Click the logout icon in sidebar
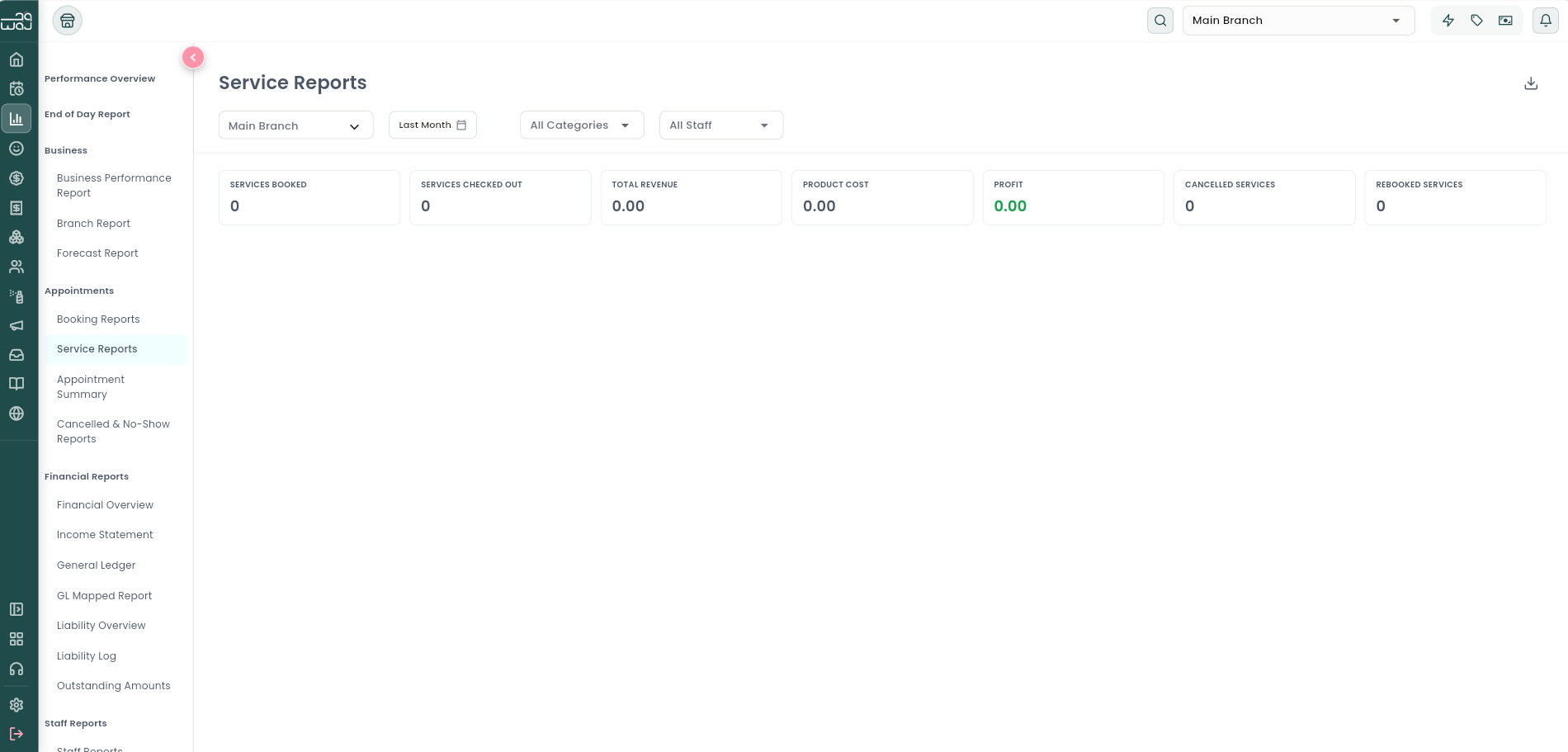Viewport: 1568px width, 752px height. click(x=17, y=734)
